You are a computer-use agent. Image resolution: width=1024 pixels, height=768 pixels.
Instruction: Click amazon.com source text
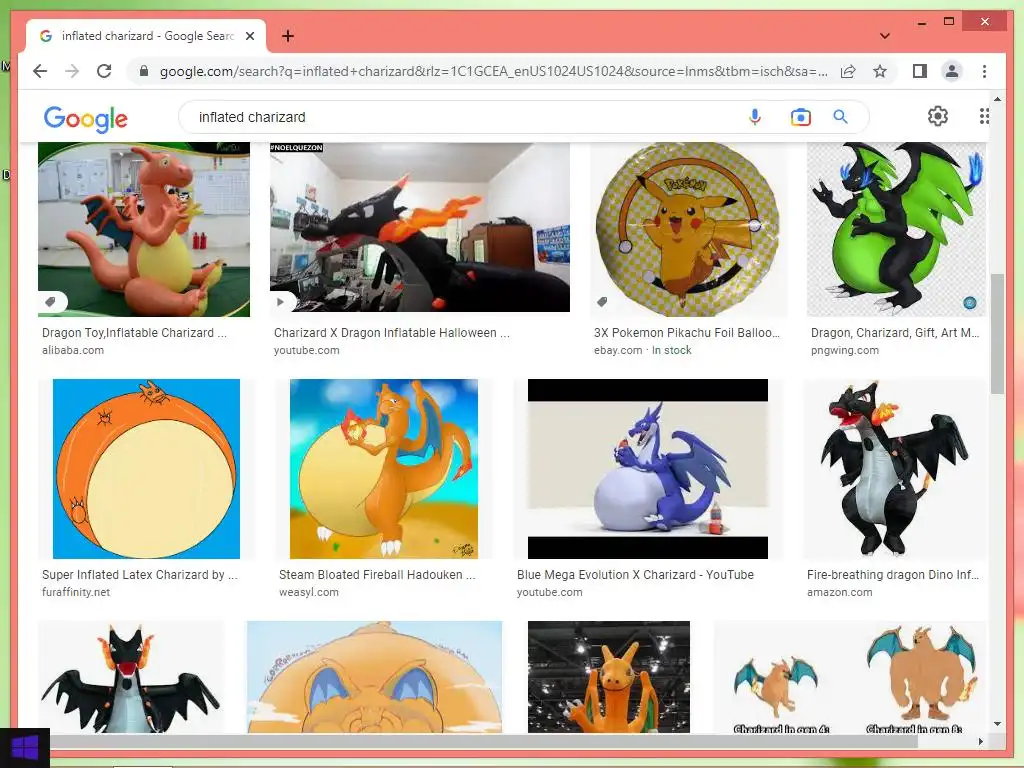coord(839,592)
